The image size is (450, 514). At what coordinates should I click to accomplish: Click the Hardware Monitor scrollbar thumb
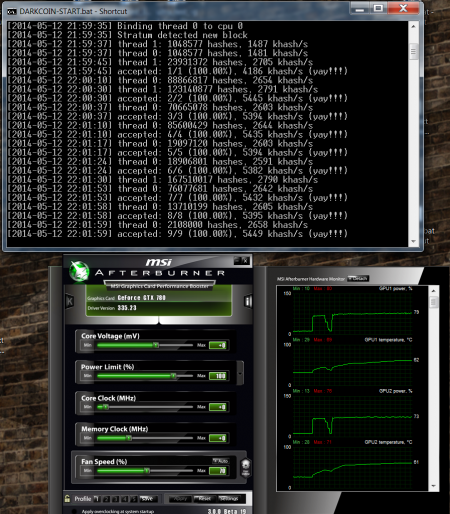point(433,302)
